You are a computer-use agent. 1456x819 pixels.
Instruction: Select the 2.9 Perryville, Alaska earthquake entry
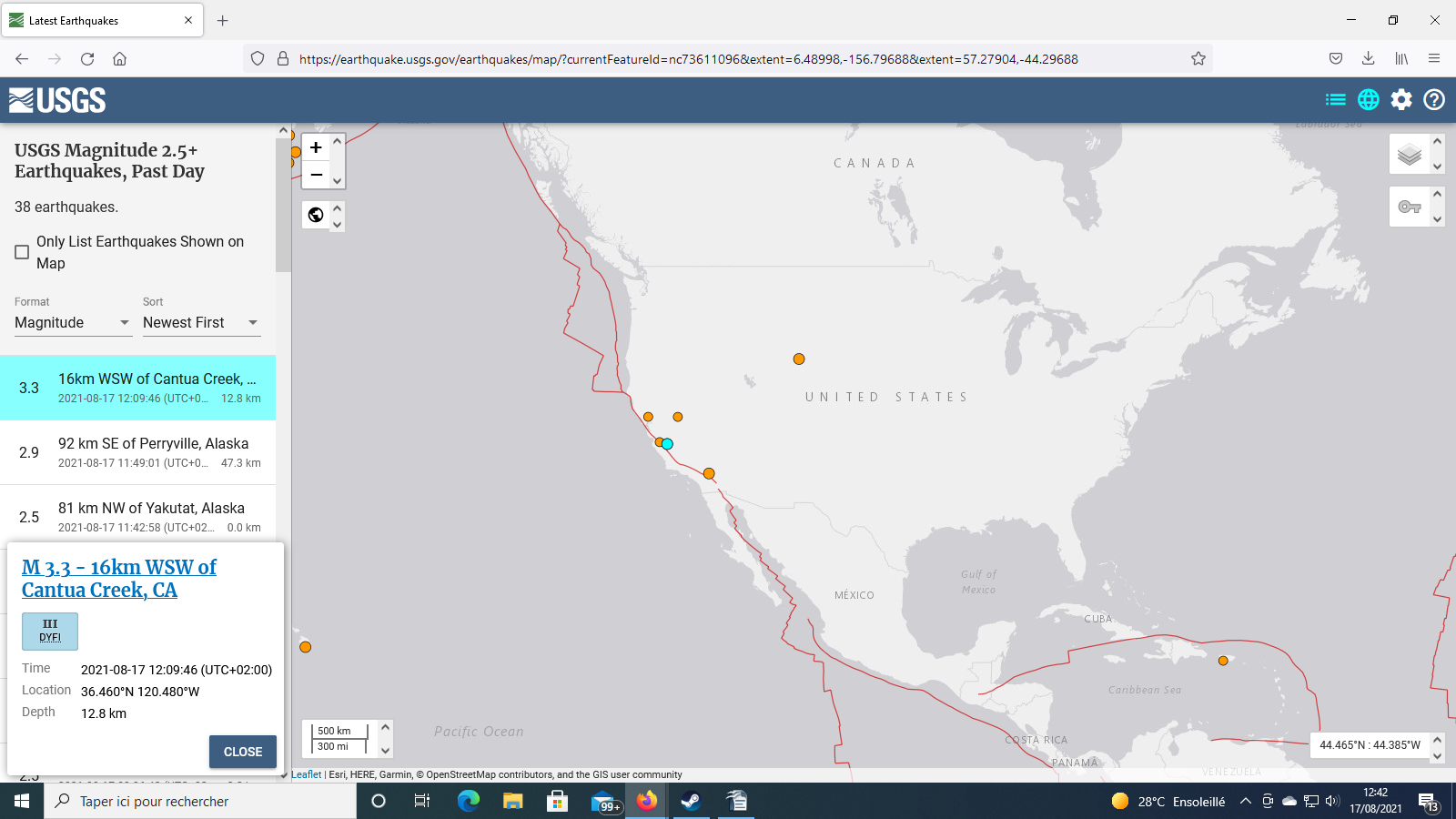(x=137, y=452)
